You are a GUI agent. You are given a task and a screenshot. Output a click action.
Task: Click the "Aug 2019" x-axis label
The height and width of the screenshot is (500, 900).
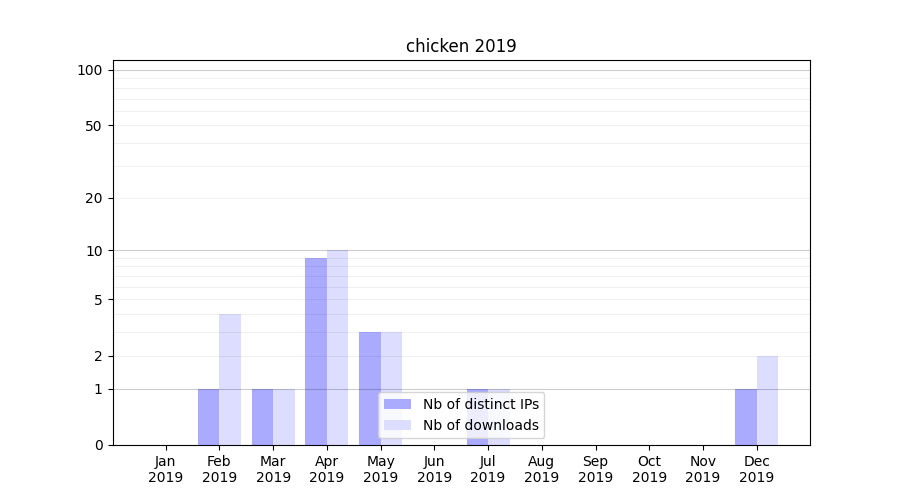[541, 469]
